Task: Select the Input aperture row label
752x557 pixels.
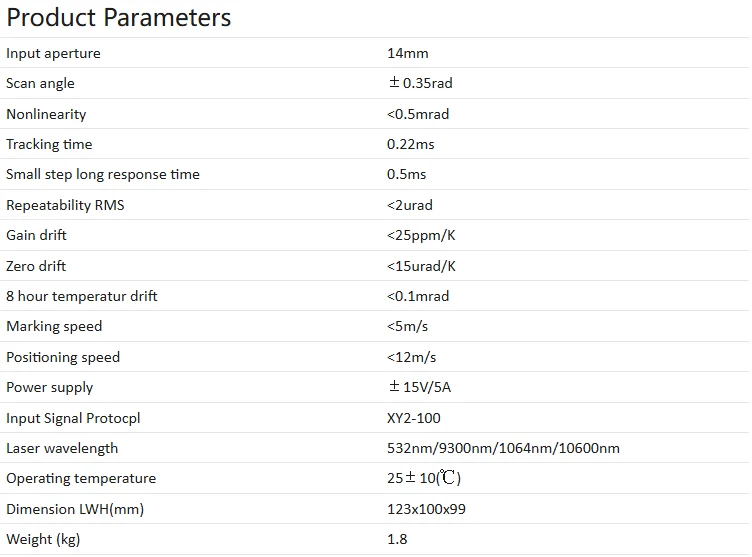Action: coord(53,53)
